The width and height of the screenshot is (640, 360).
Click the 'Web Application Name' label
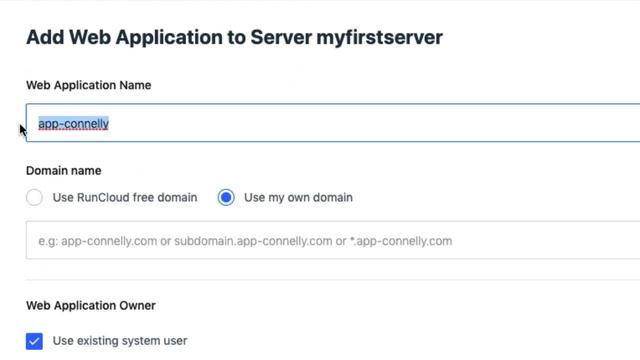point(89,85)
